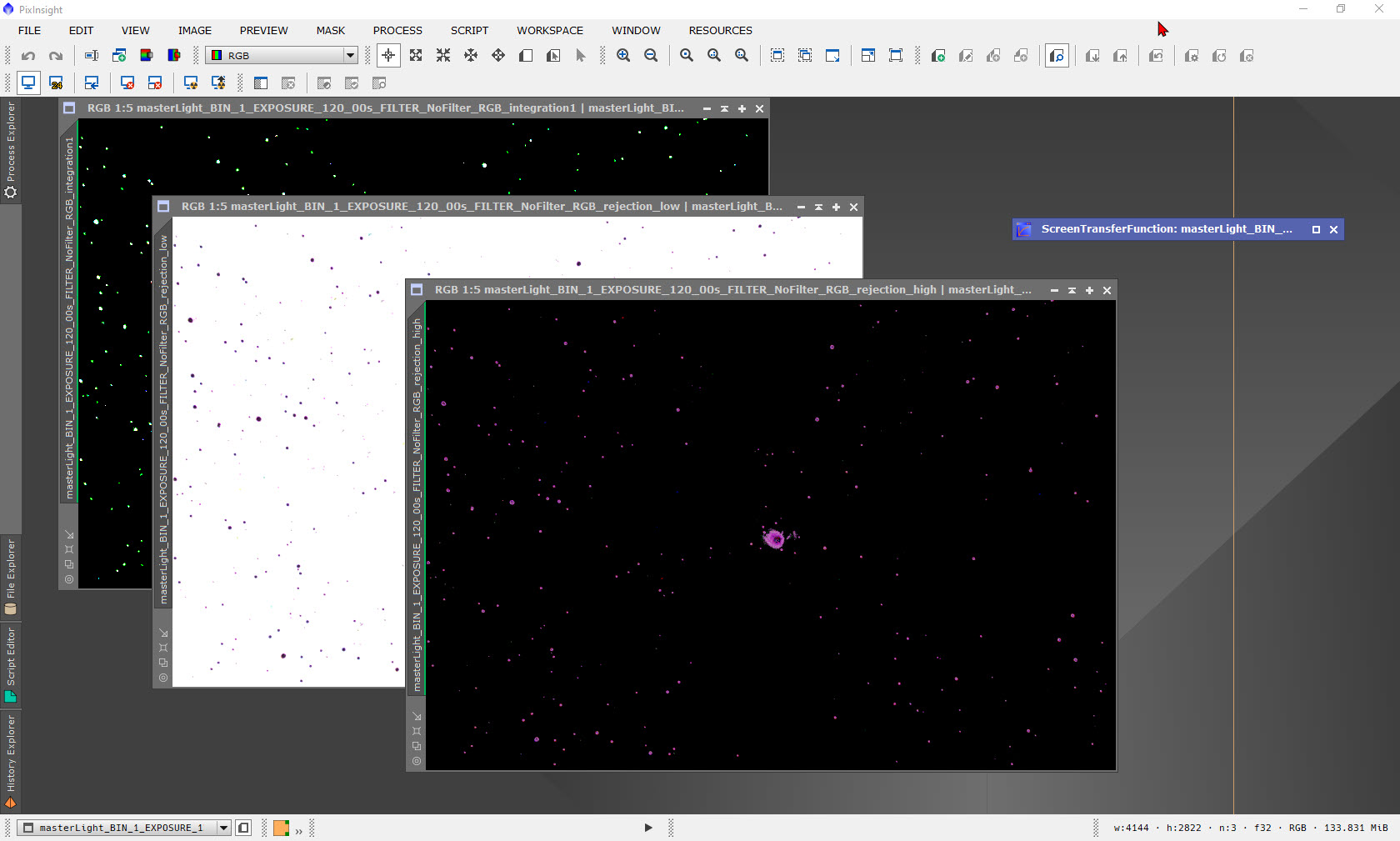1400x841 pixels.
Task: Select the integration1 vertical view tab
Action: click(x=69, y=317)
